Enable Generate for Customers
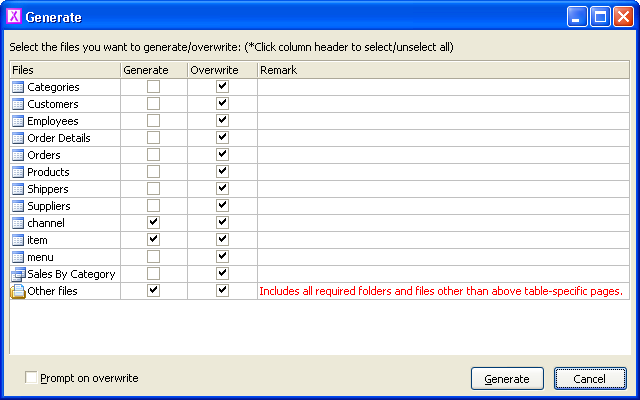 pos(153,104)
